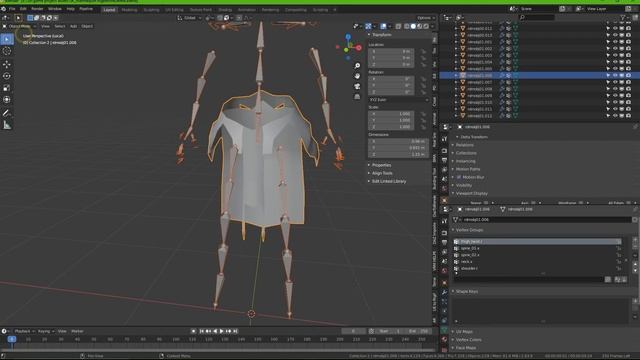640x360 pixels.
Task: Toggle X-Ray view in viewport header
Action: tap(398, 26)
